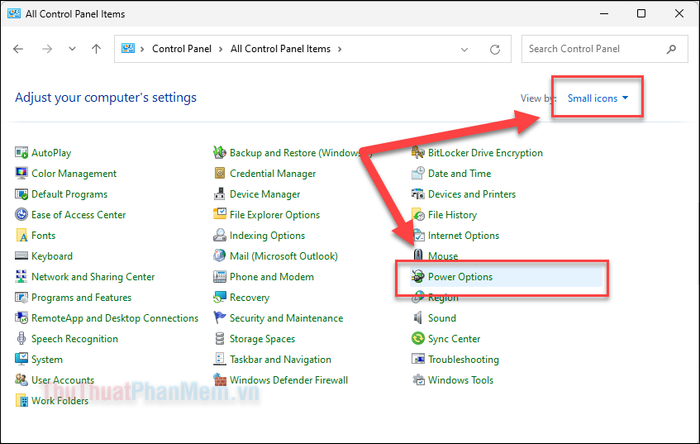
Task: Click the System icon
Action: 21,359
